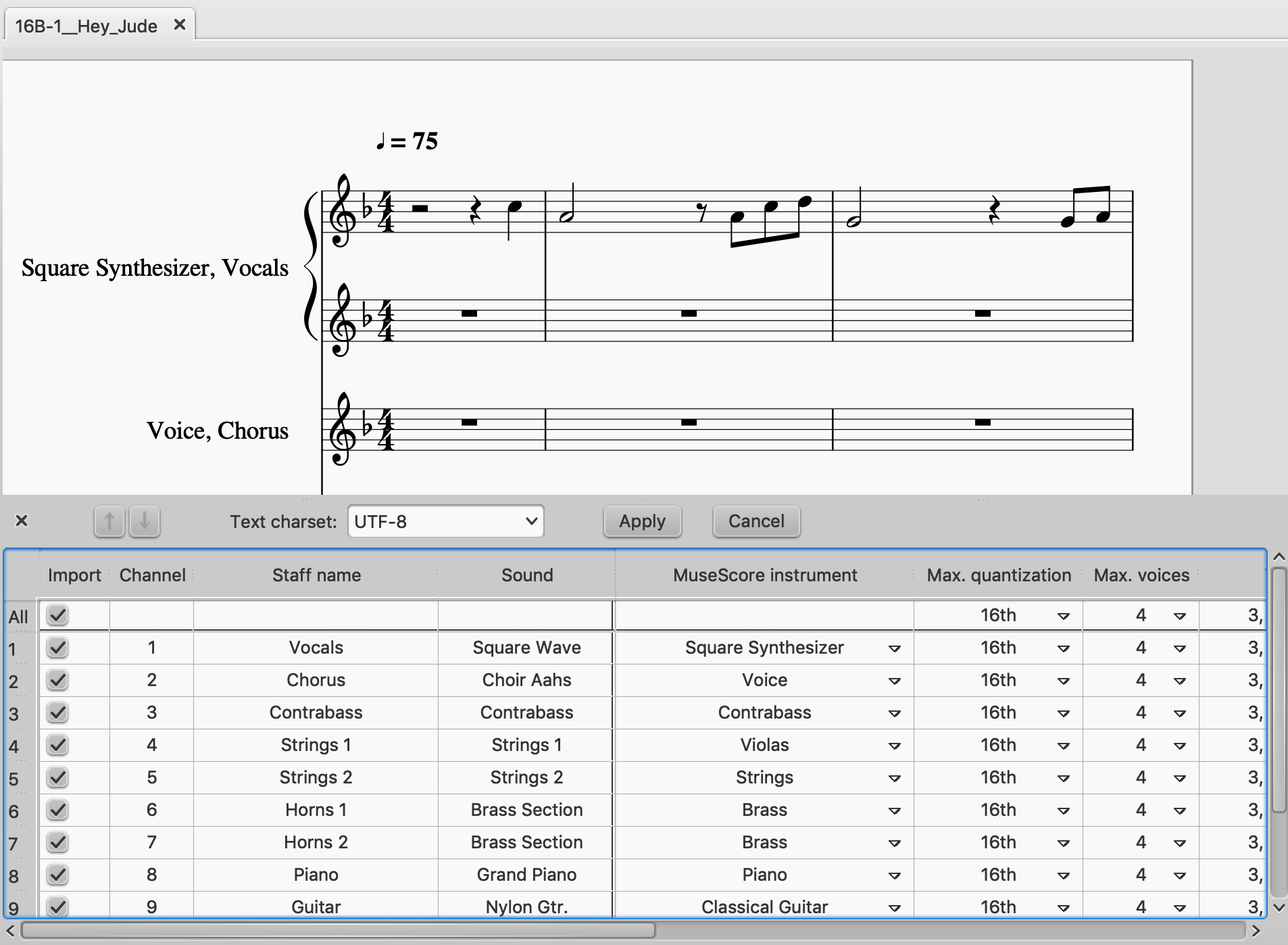1288x945 pixels.
Task: Move selected track down with the down arrow
Action: [x=144, y=522]
